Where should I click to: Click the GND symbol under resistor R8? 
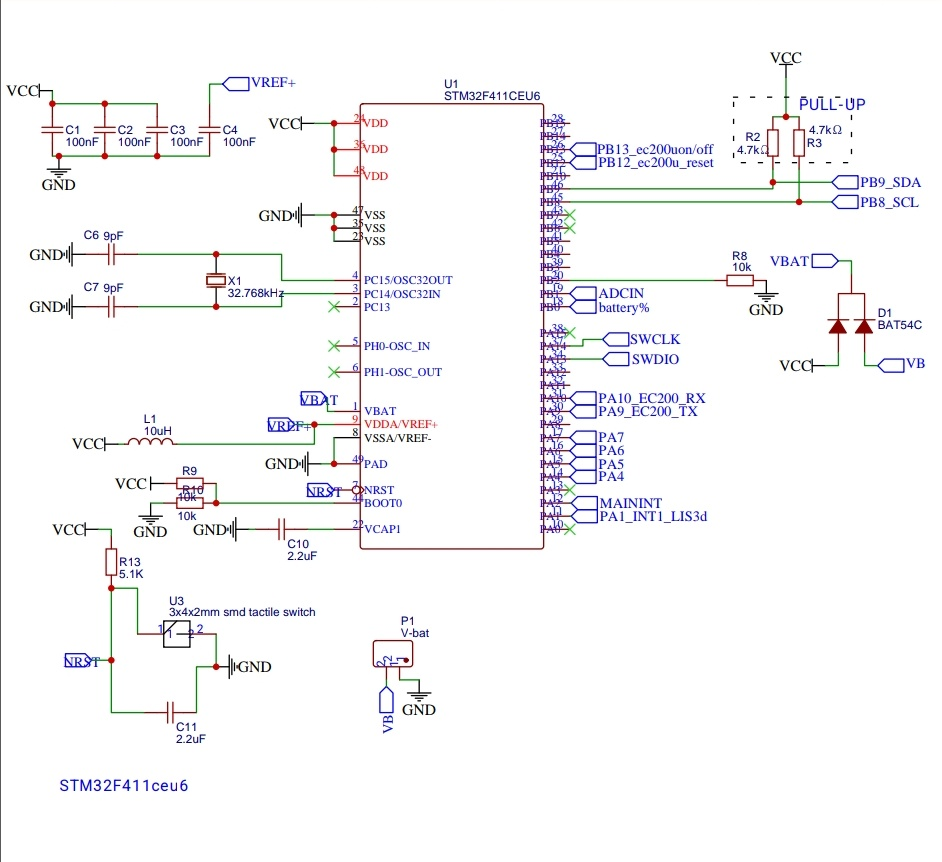[x=766, y=304]
